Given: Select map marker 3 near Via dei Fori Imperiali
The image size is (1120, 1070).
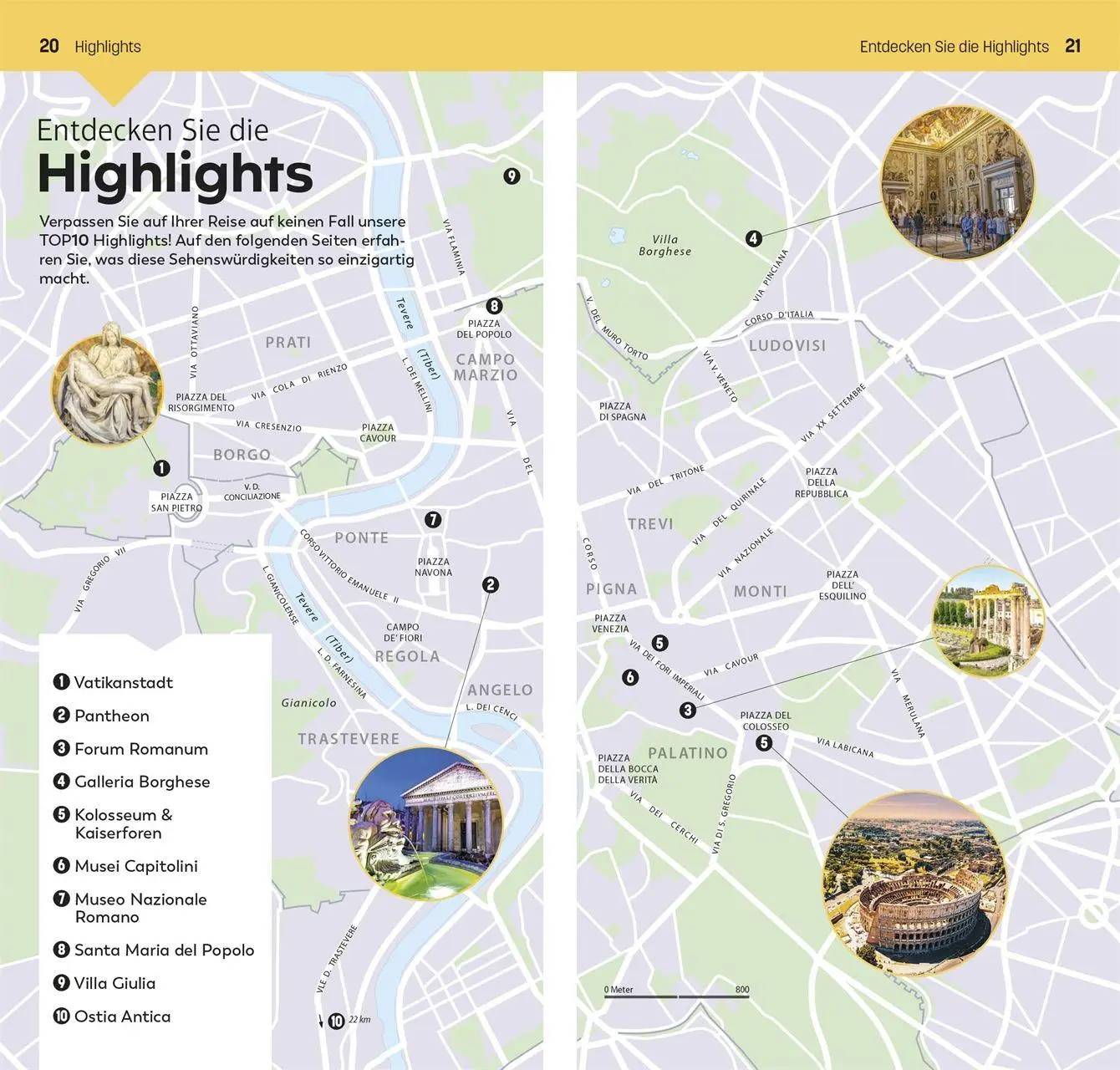Looking at the screenshot, I should click(687, 711).
